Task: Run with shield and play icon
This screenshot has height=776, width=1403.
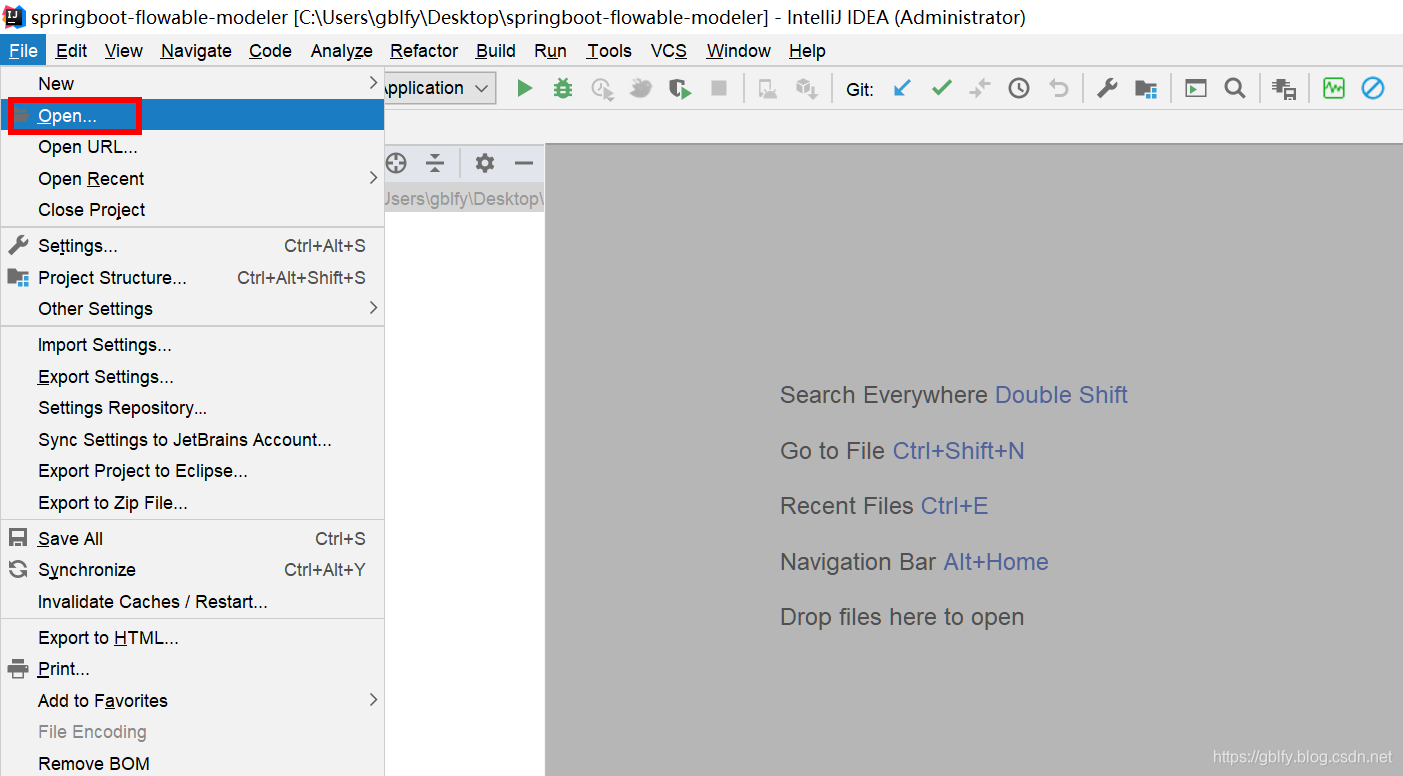Action: pyautogui.click(x=681, y=88)
